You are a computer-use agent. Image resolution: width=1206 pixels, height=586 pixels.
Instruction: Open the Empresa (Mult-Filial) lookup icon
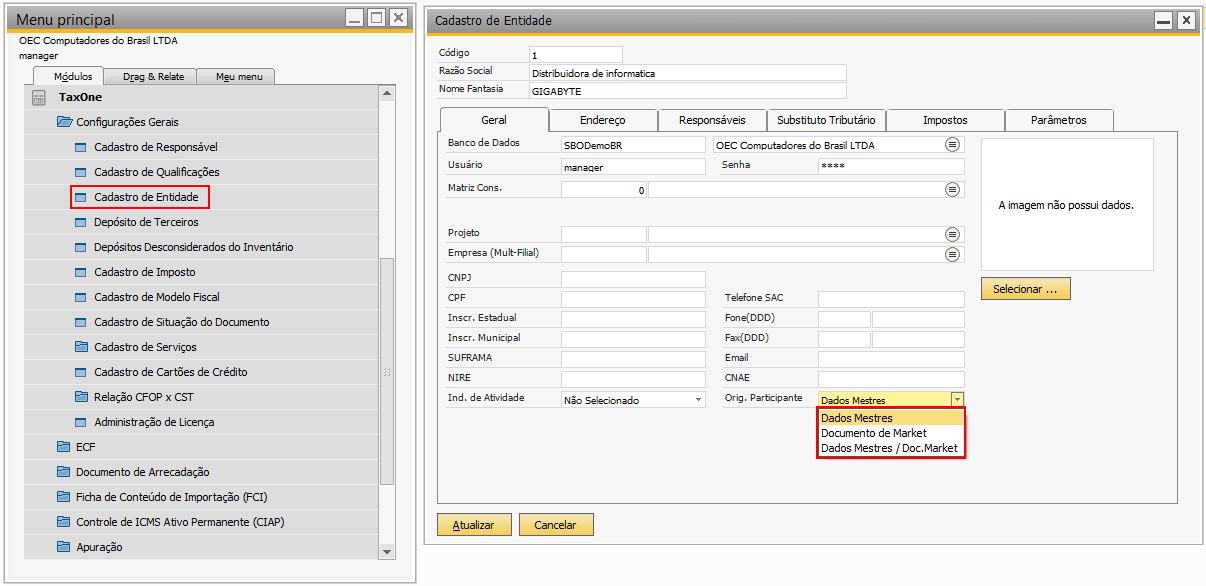(952, 254)
